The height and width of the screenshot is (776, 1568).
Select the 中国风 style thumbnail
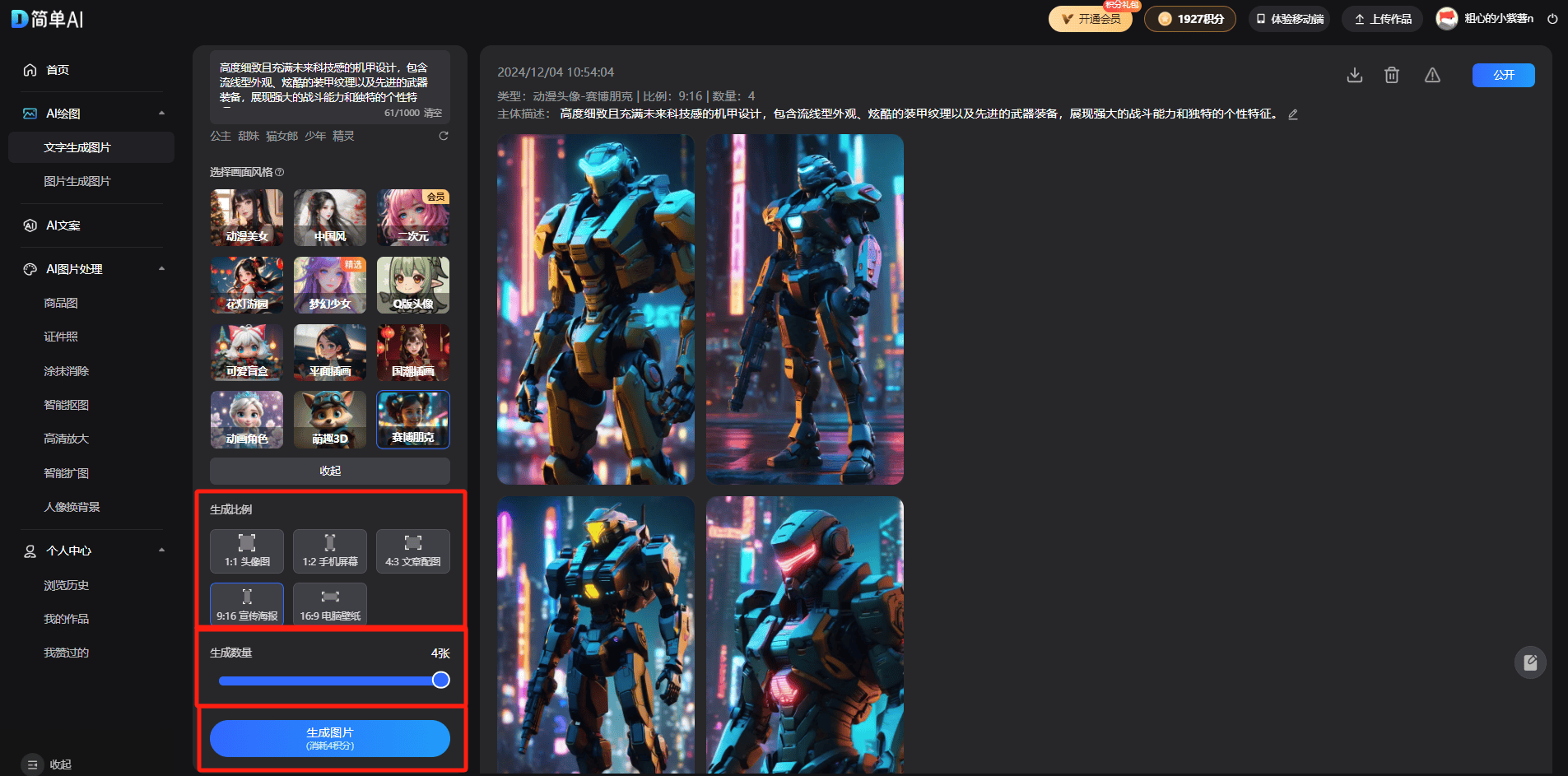tap(330, 217)
